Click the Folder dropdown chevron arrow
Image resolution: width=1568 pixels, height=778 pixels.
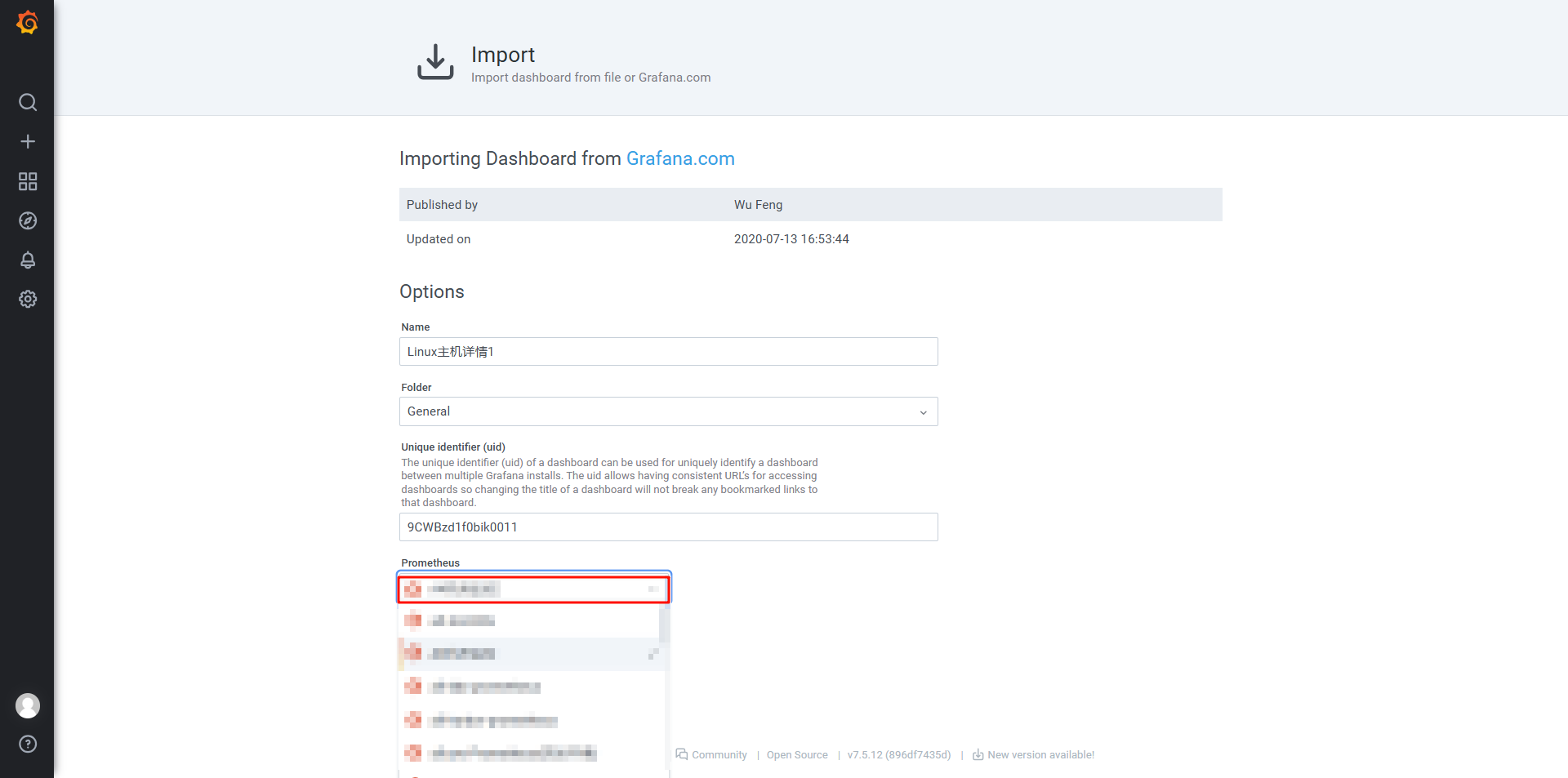coord(923,412)
